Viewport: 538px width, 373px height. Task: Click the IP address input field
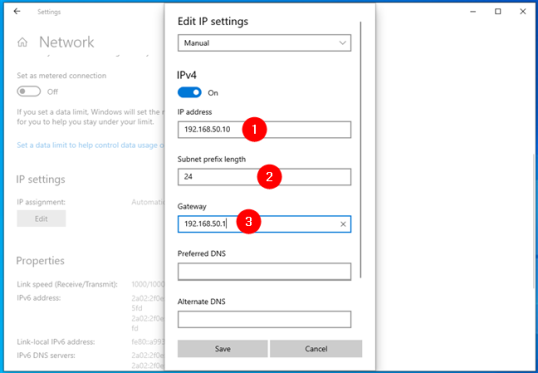264,129
